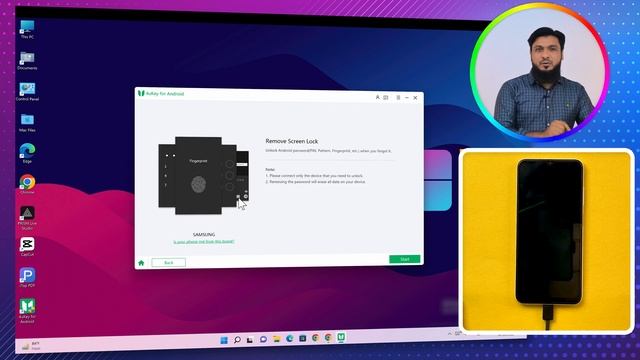This screenshot has width=640, height=360.
Task: Launch Chrome from the desktop
Action: 27,184
